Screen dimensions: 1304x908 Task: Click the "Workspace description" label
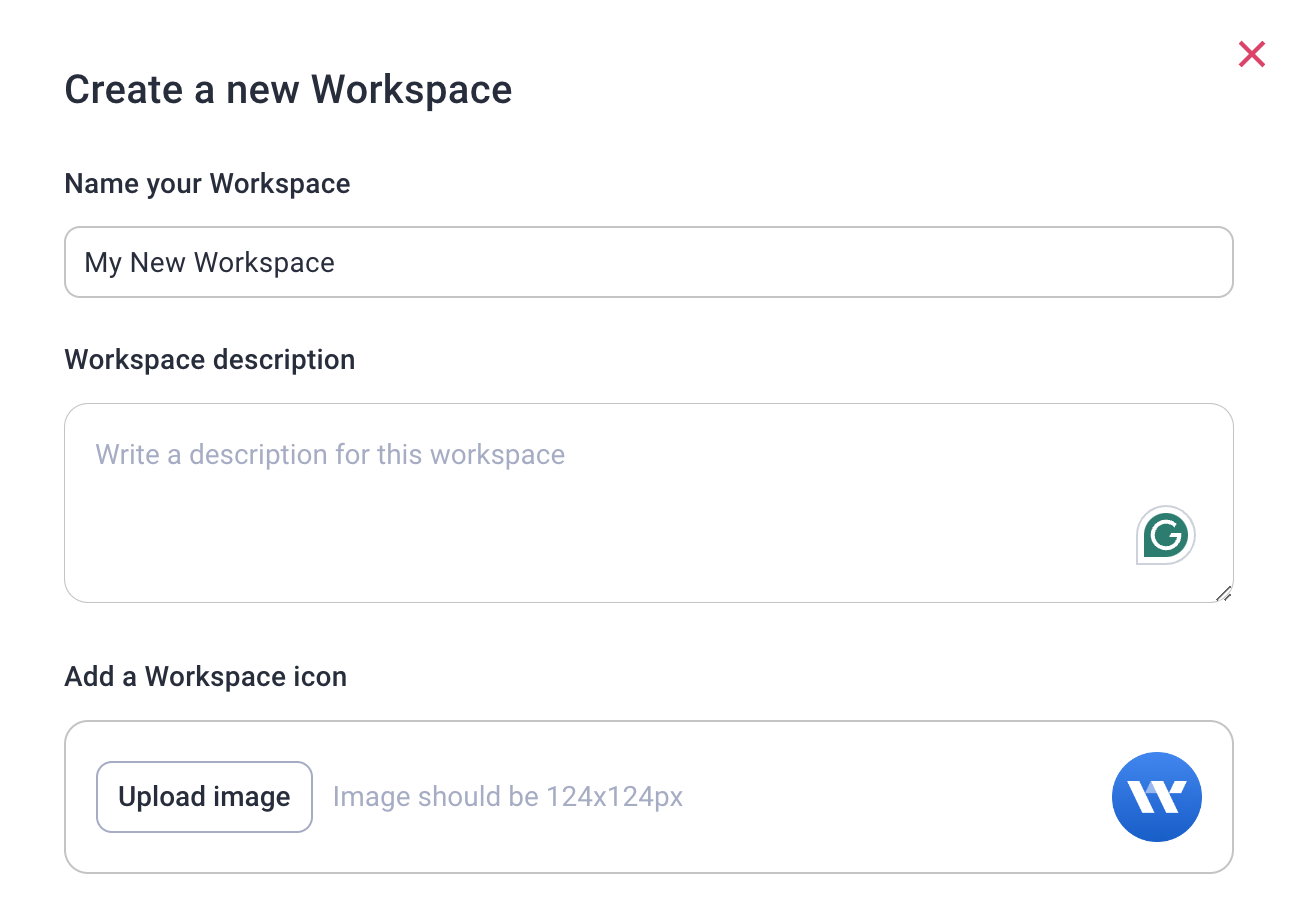tap(209, 359)
